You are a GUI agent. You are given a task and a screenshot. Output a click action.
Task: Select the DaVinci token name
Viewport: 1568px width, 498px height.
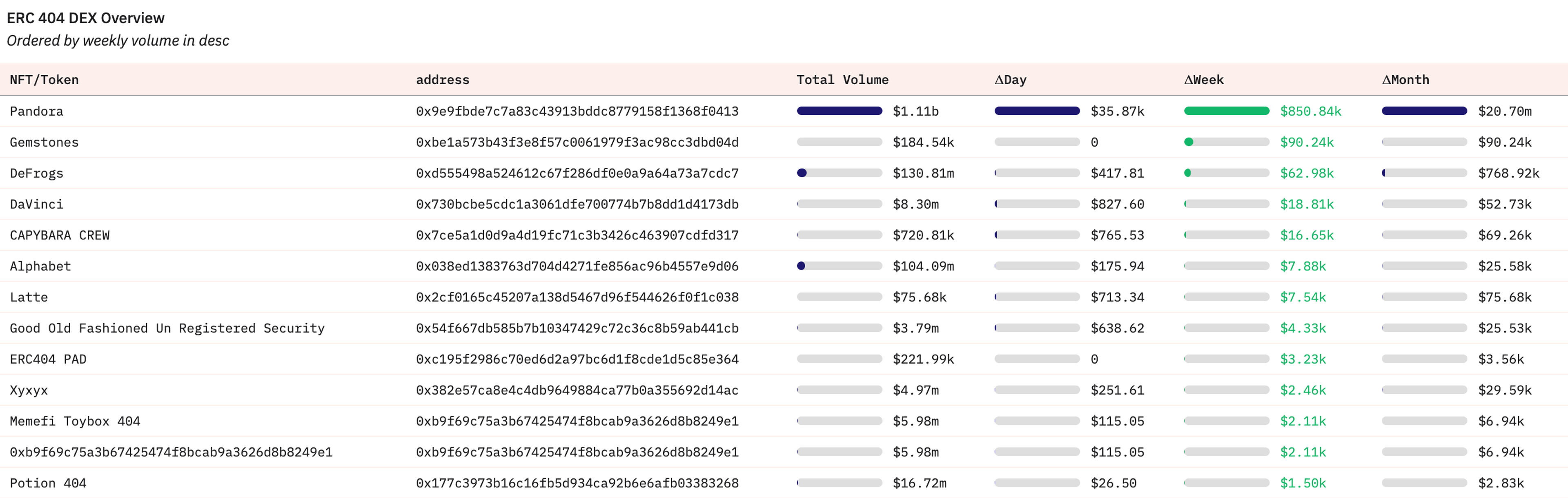(36, 204)
